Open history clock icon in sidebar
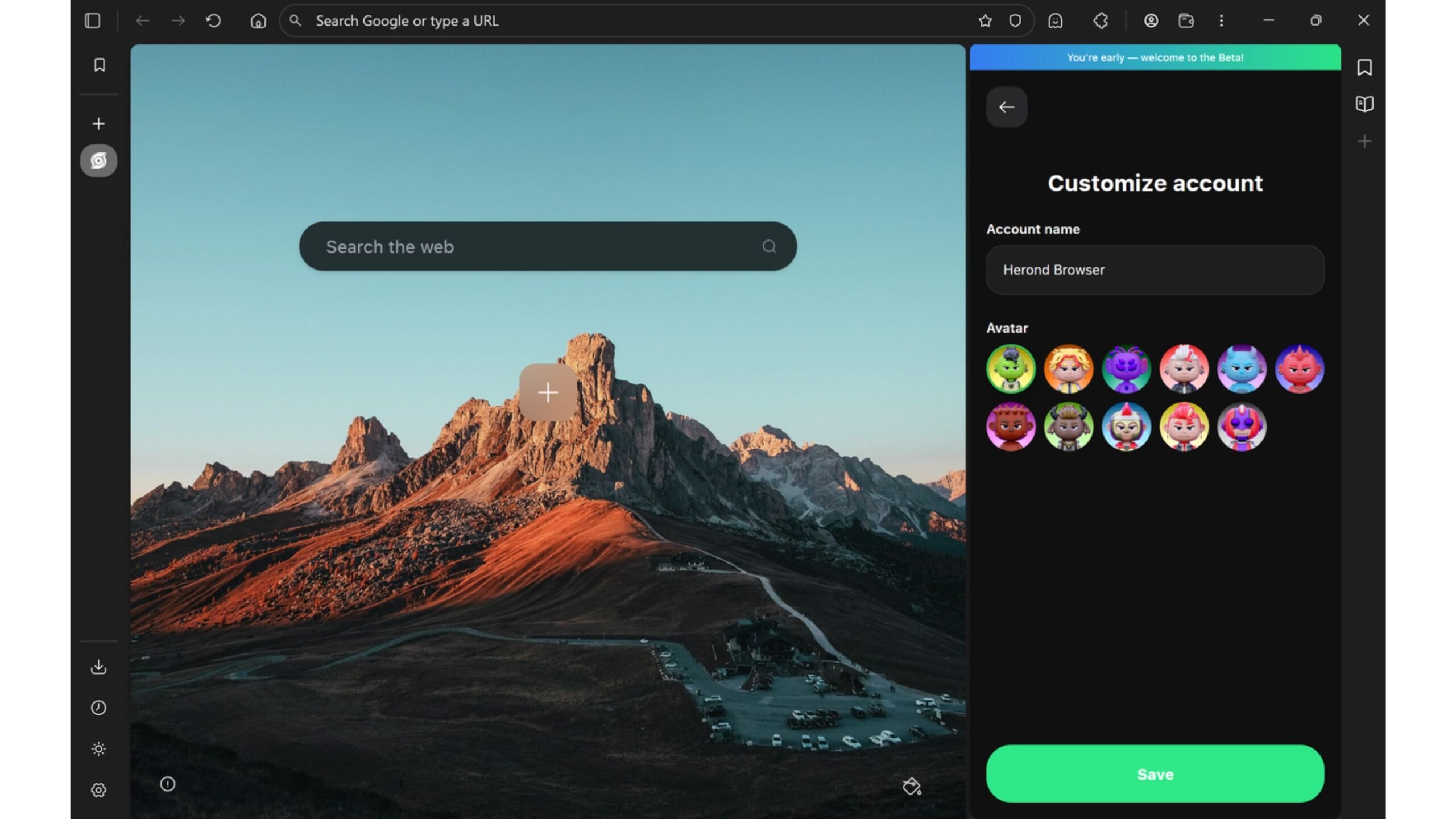 pos(98,708)
